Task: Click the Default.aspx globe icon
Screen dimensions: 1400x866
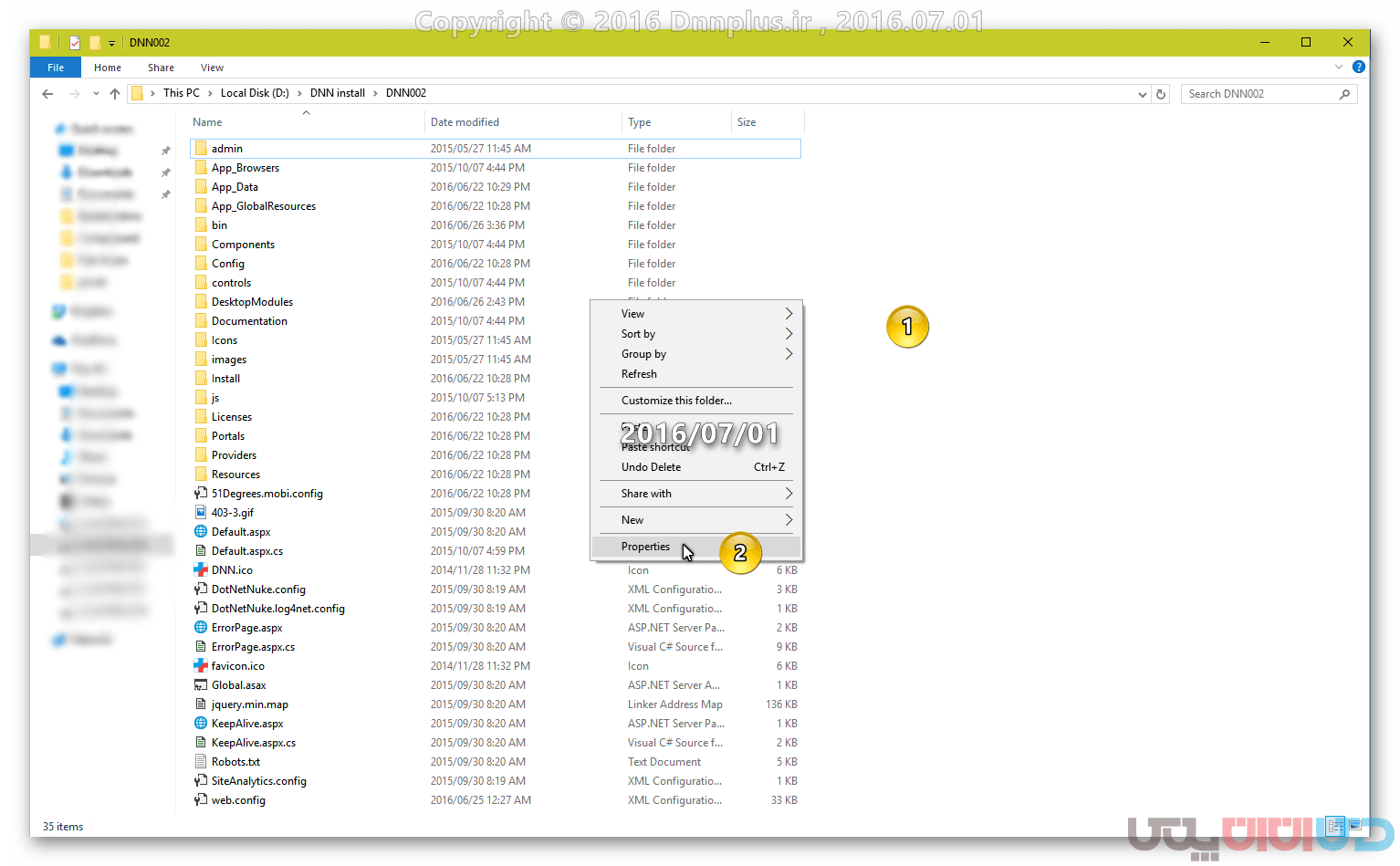Action: point(201,532)
